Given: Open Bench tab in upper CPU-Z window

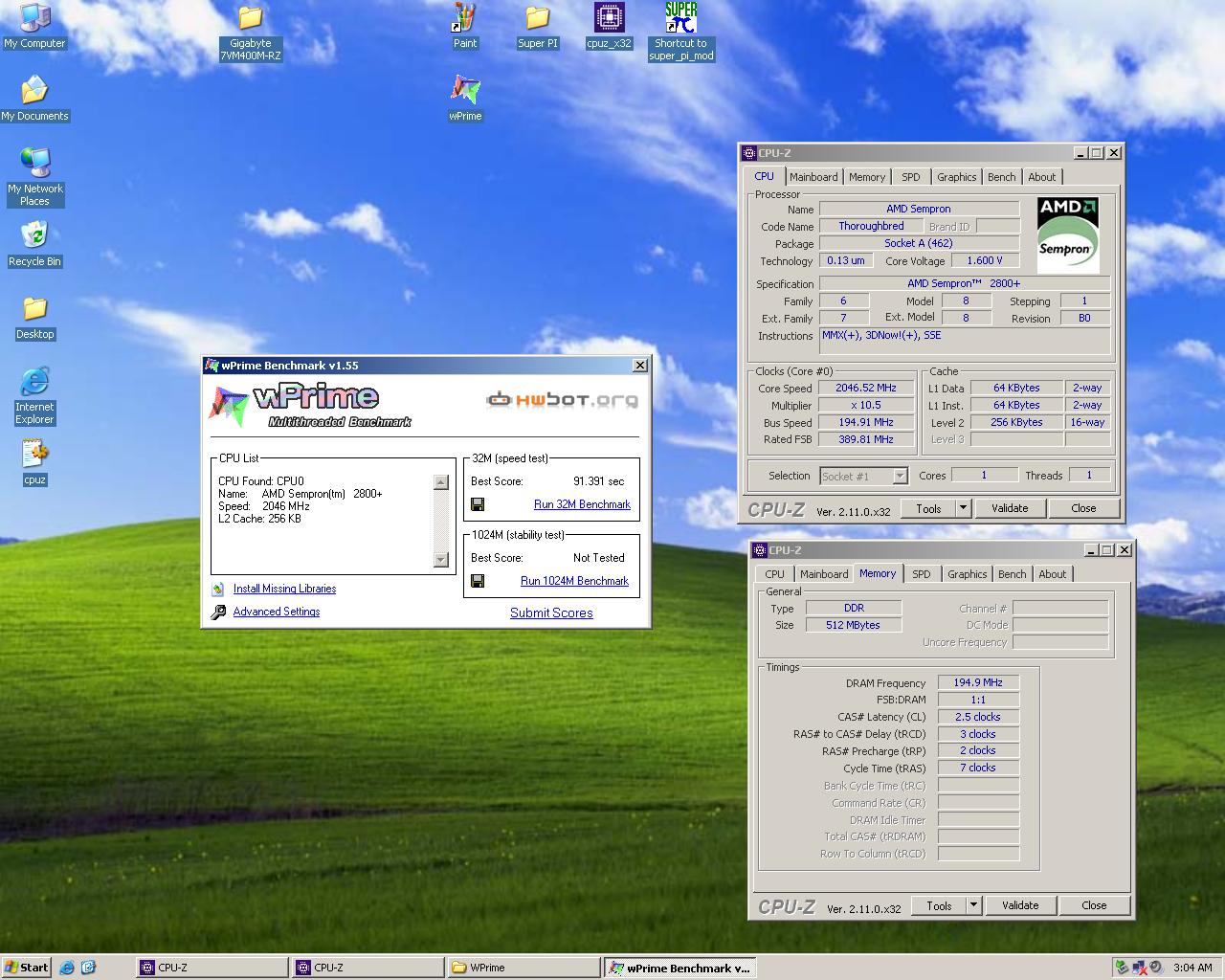Looking at the screenshot, I should pos(1002,177).
